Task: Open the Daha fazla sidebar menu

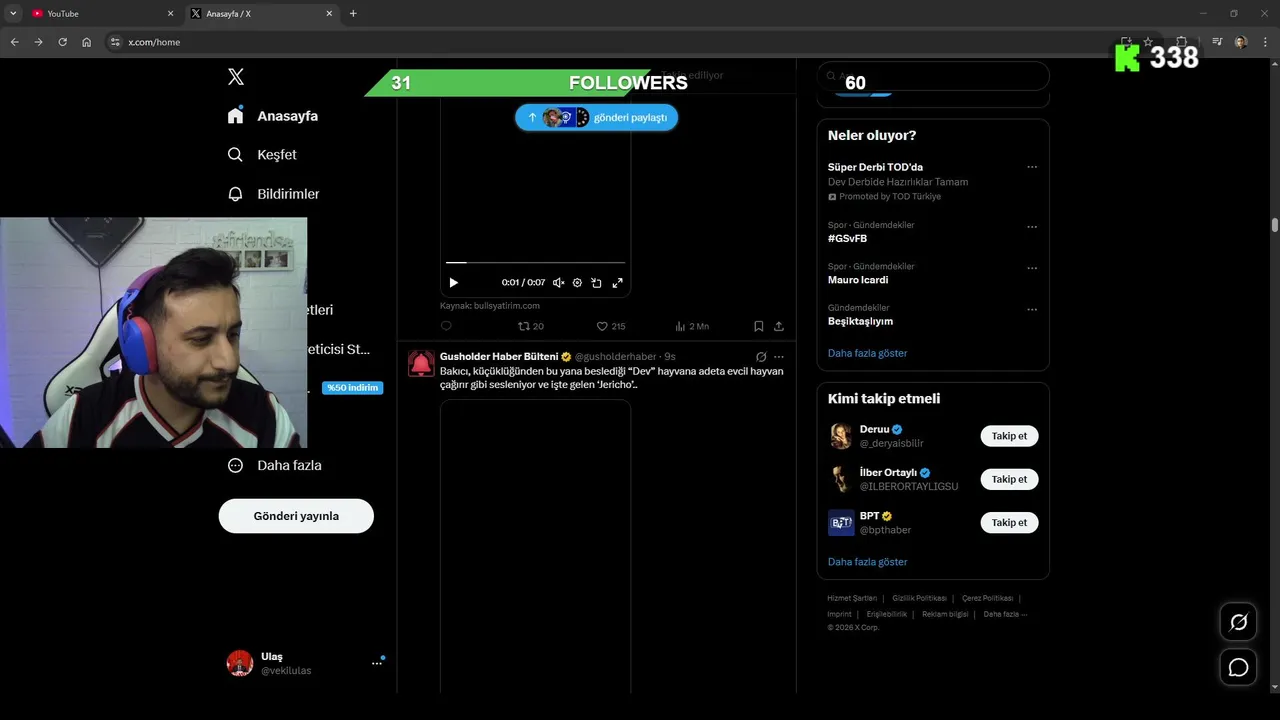Action: coord(274,465)
